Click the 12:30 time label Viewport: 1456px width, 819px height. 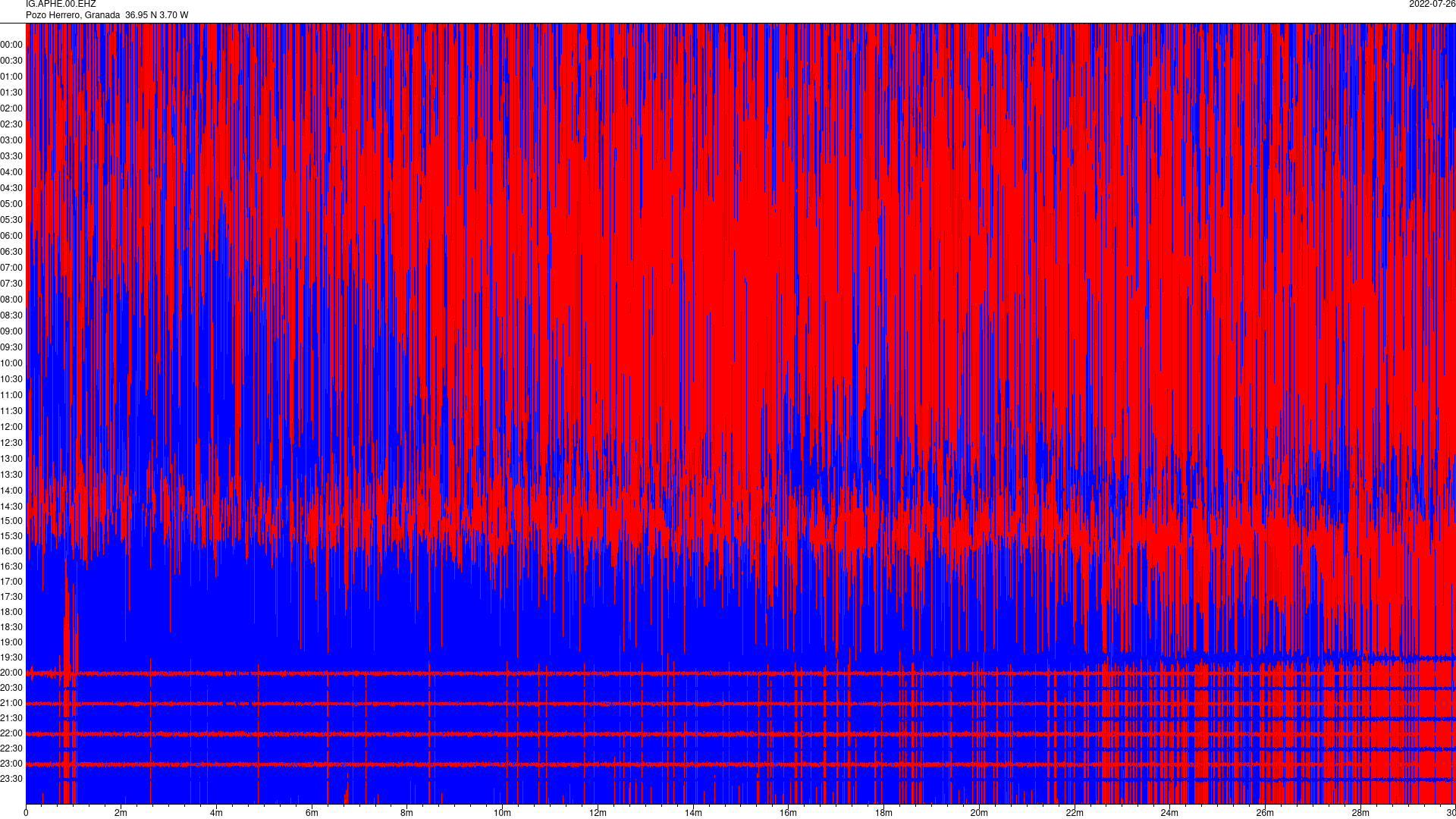coord(11,443)
